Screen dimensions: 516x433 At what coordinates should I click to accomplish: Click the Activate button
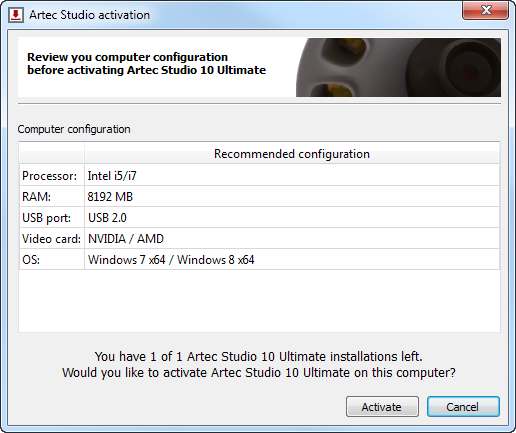click(x=382, y=407)
